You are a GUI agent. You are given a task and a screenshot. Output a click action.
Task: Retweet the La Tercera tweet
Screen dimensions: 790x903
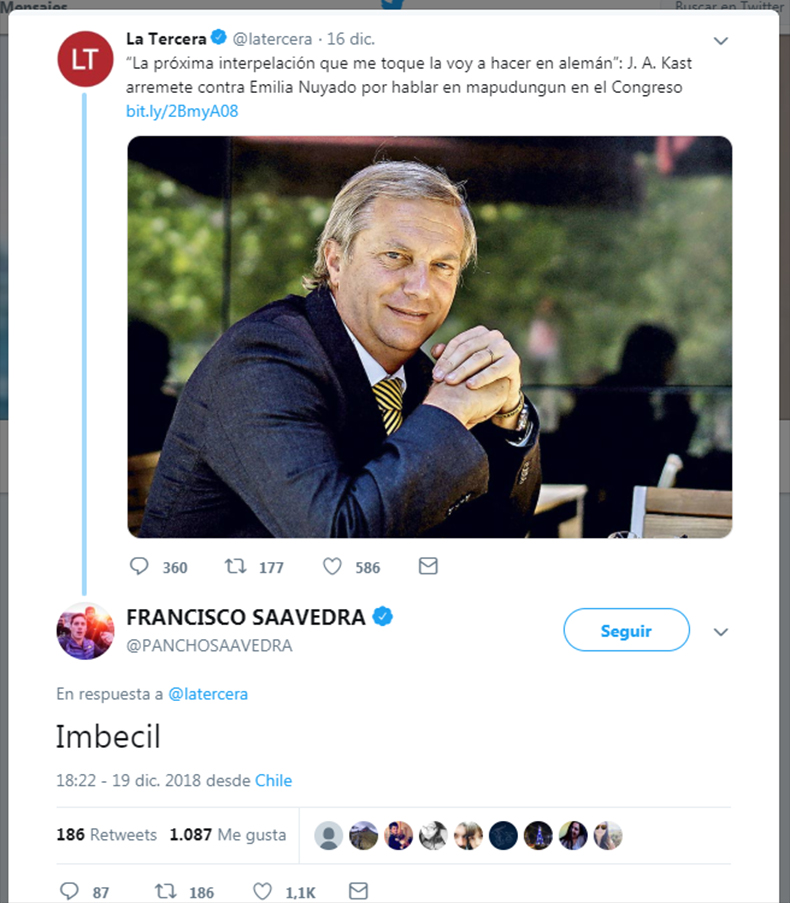(236, 566)
